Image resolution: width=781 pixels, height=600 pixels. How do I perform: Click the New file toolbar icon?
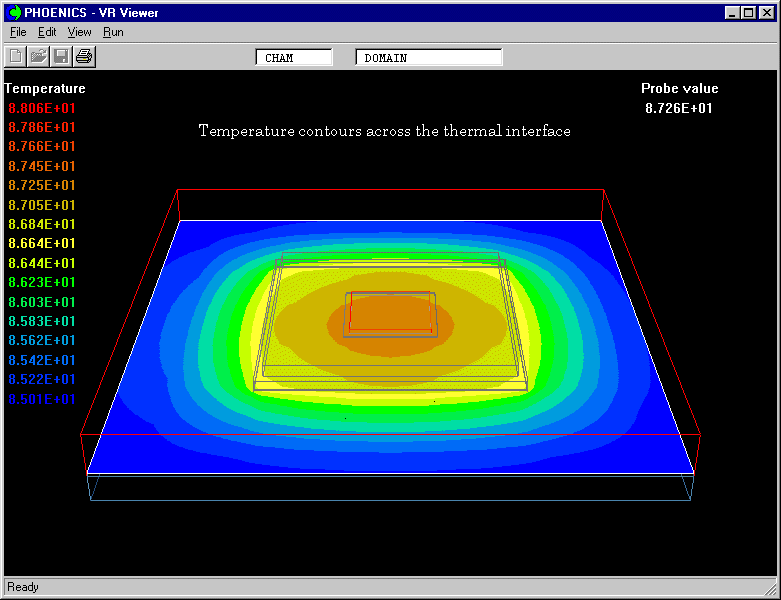[x=16, y=56]
